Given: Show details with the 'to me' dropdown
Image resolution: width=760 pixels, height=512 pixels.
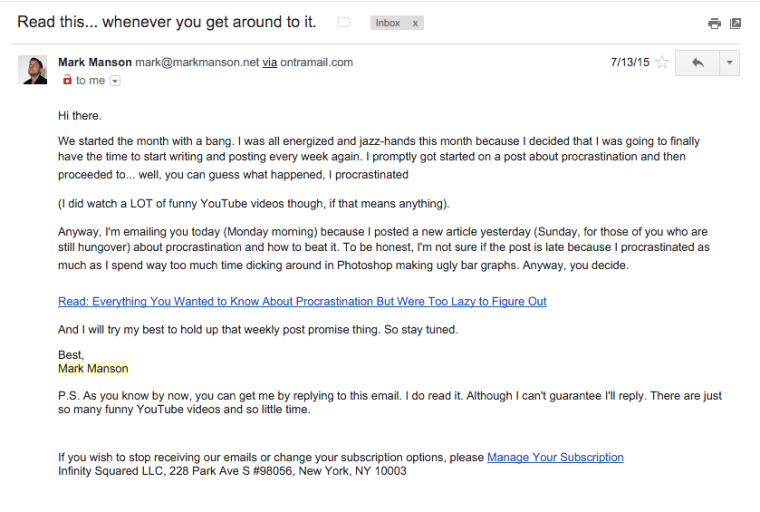Looking at the screenshot, I should [115, 81].
